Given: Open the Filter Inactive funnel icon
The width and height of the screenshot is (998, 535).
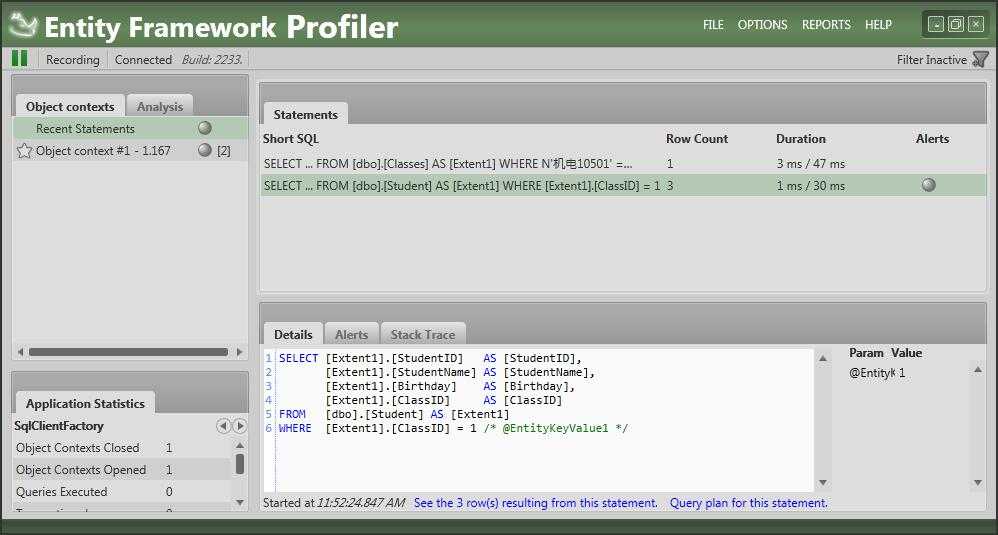Looking at the screenshot, I should [x=981, y=59].
